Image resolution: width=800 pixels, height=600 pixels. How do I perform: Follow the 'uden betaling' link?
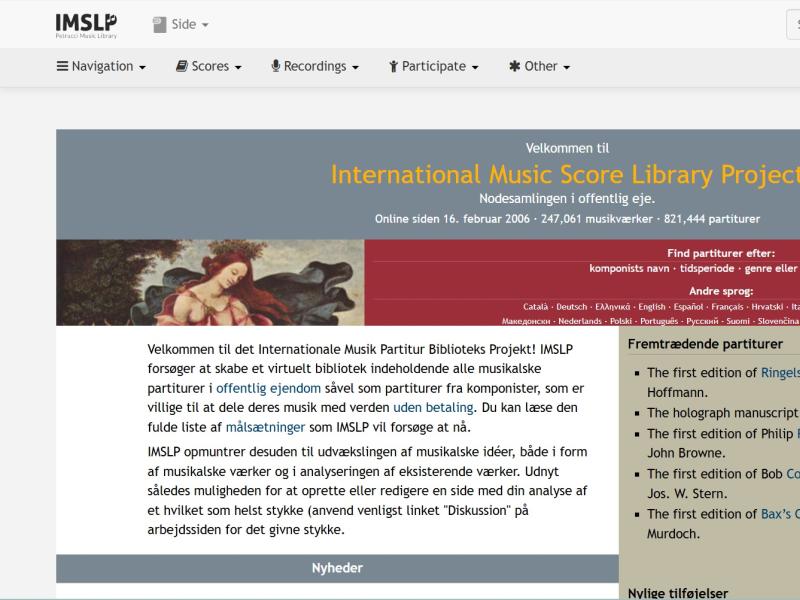coord(433,408)
